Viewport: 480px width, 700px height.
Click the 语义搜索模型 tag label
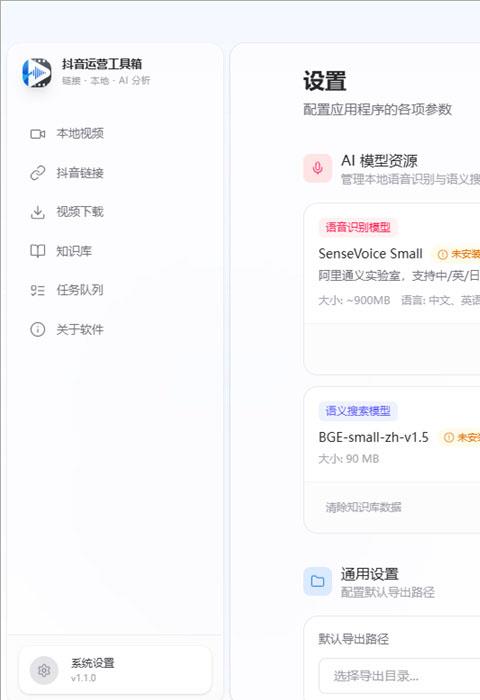(x=358, y=411)
